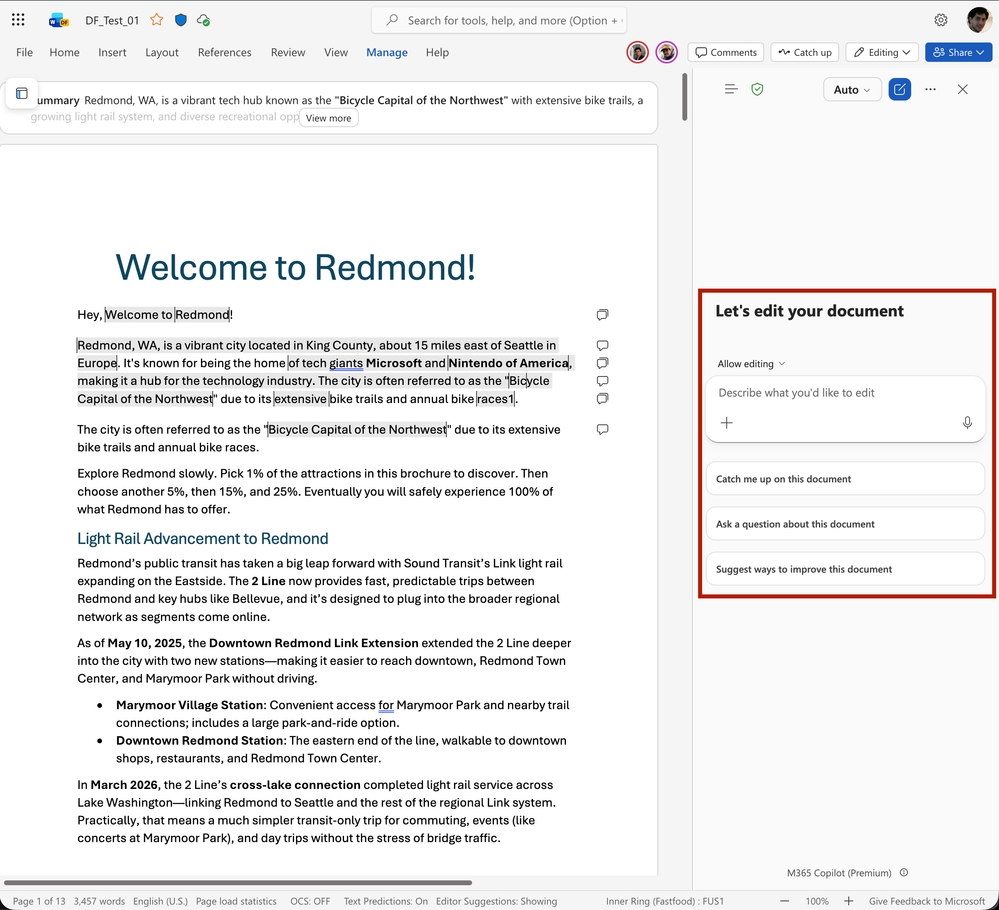Switch to the Layout tab
Image resolution: width=999 pixels, height=910 pixels.
coord(162,52)
